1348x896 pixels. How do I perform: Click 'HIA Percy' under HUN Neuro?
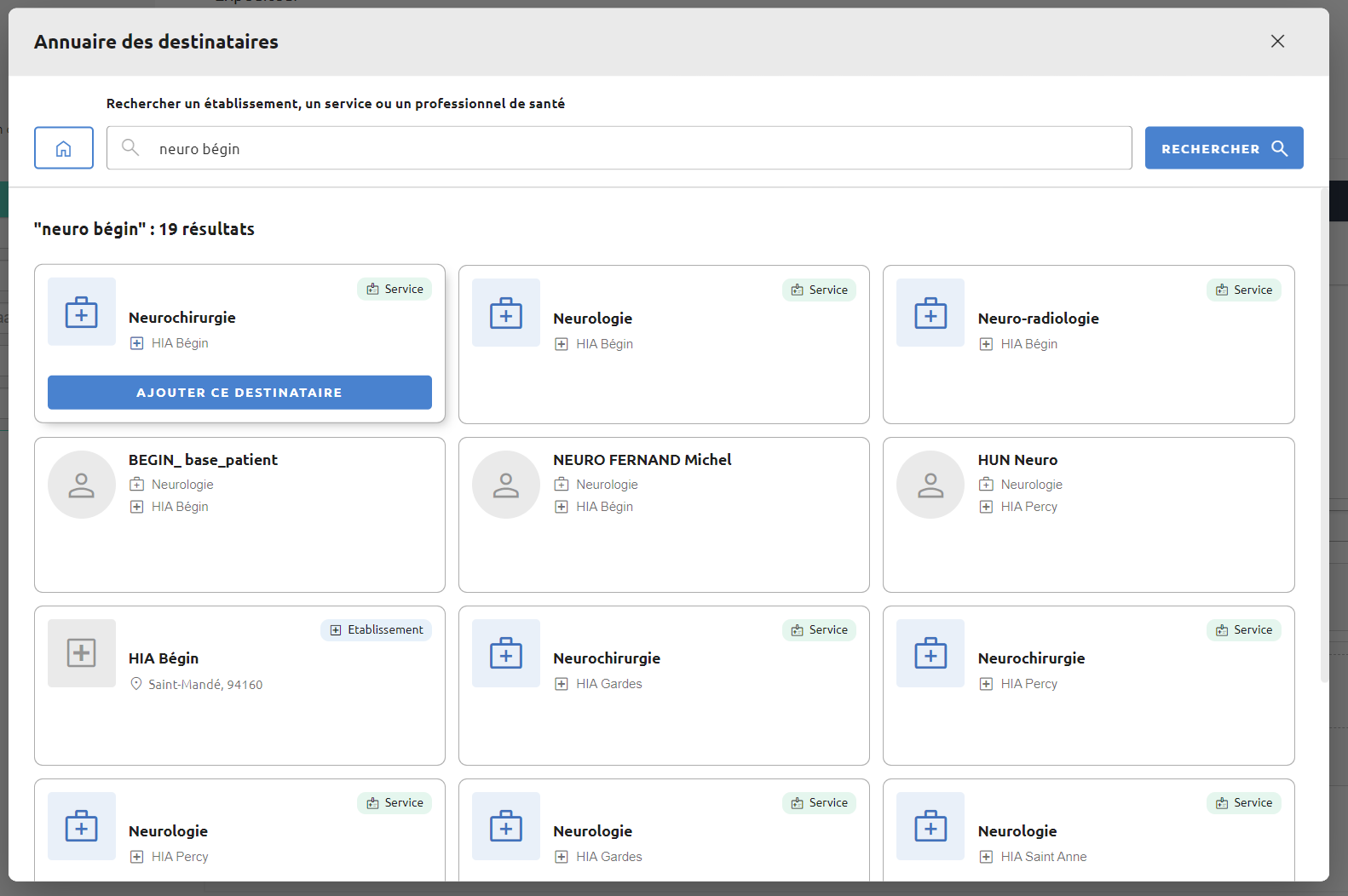coord(1029,507)
